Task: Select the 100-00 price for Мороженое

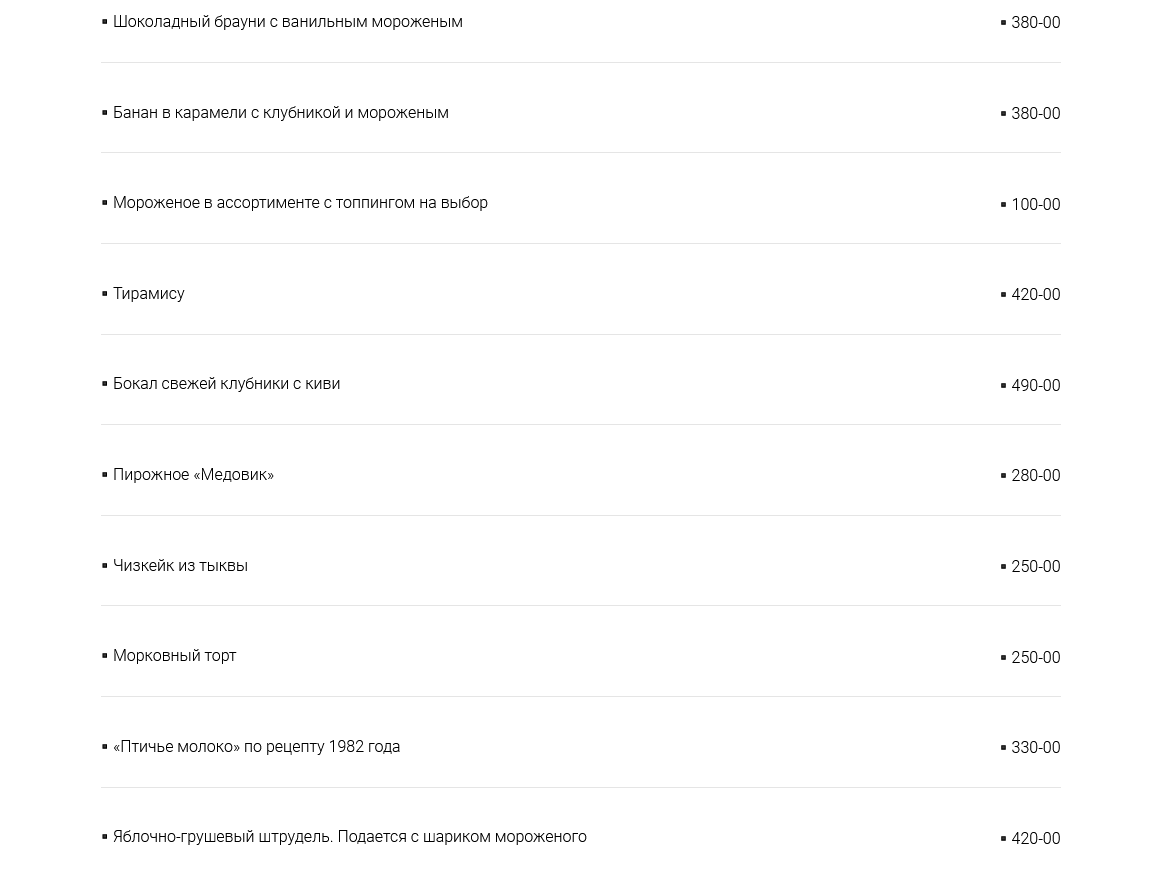Action: (x=1035, y=205)
